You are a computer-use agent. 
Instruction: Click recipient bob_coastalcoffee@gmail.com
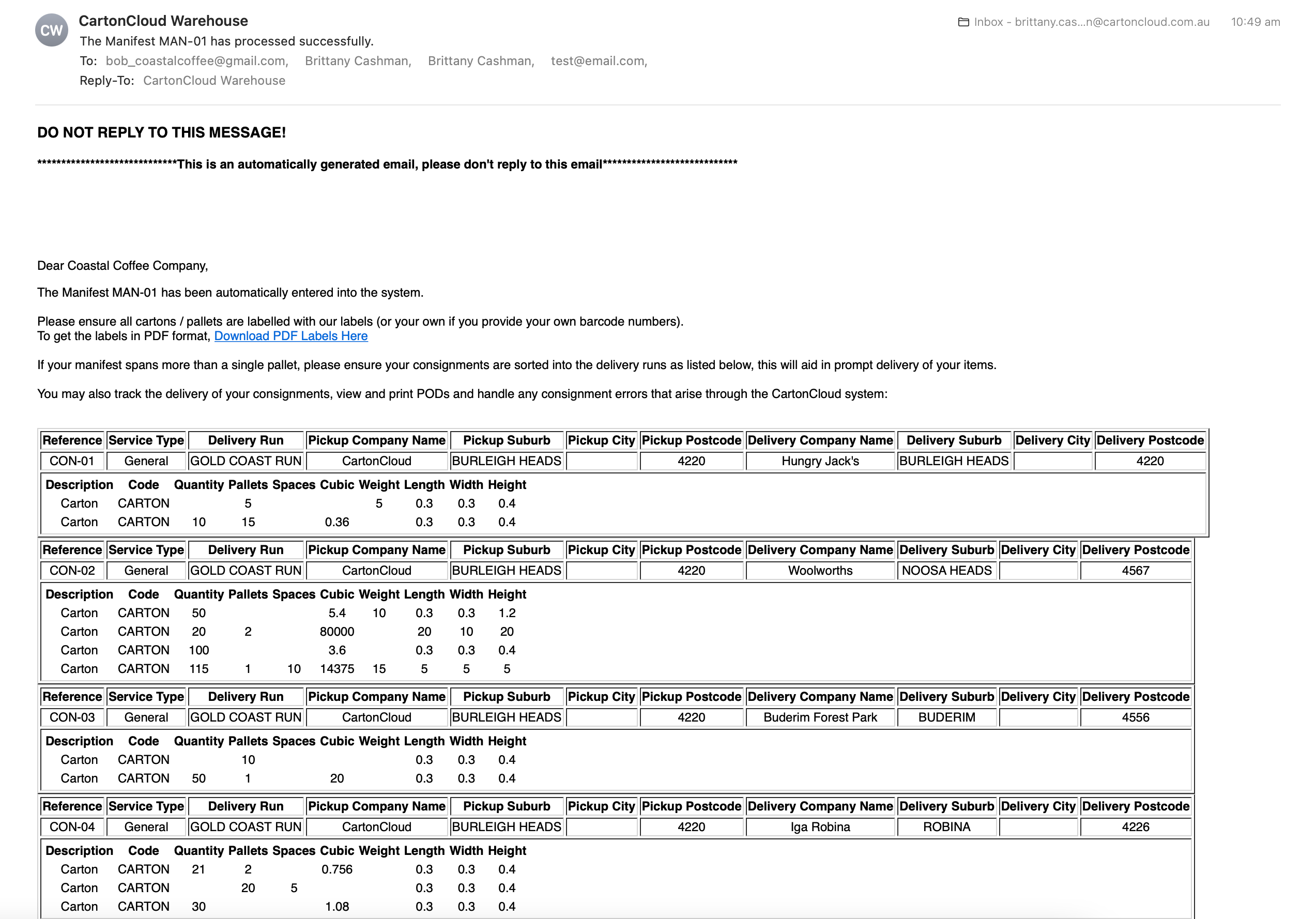[196, 61]
